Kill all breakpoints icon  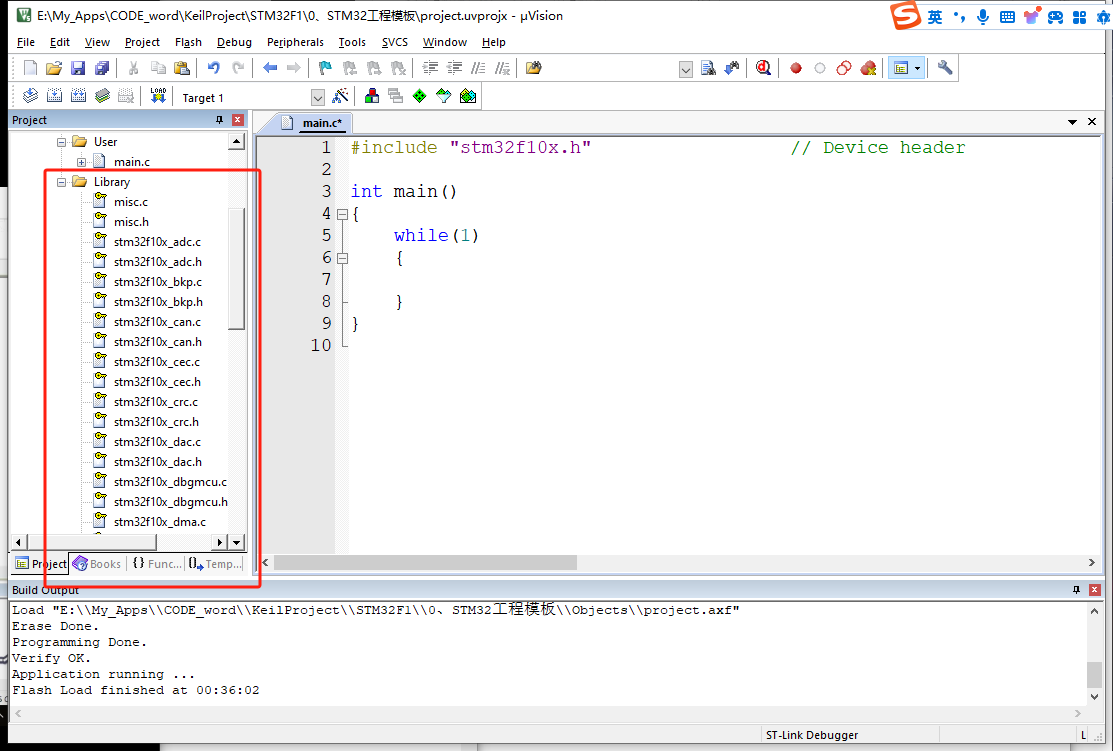[868, 68]
